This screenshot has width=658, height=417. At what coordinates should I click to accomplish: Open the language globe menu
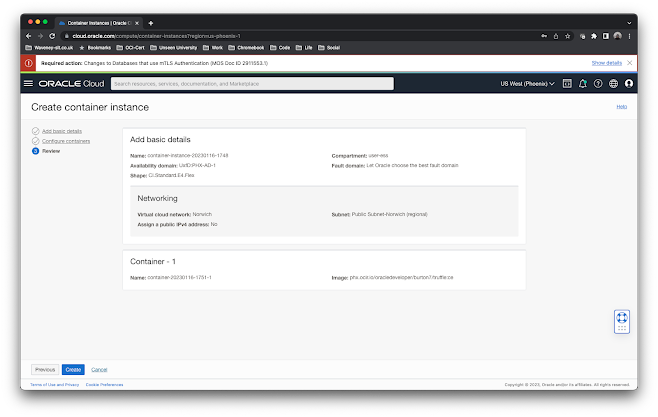(614, 83)
